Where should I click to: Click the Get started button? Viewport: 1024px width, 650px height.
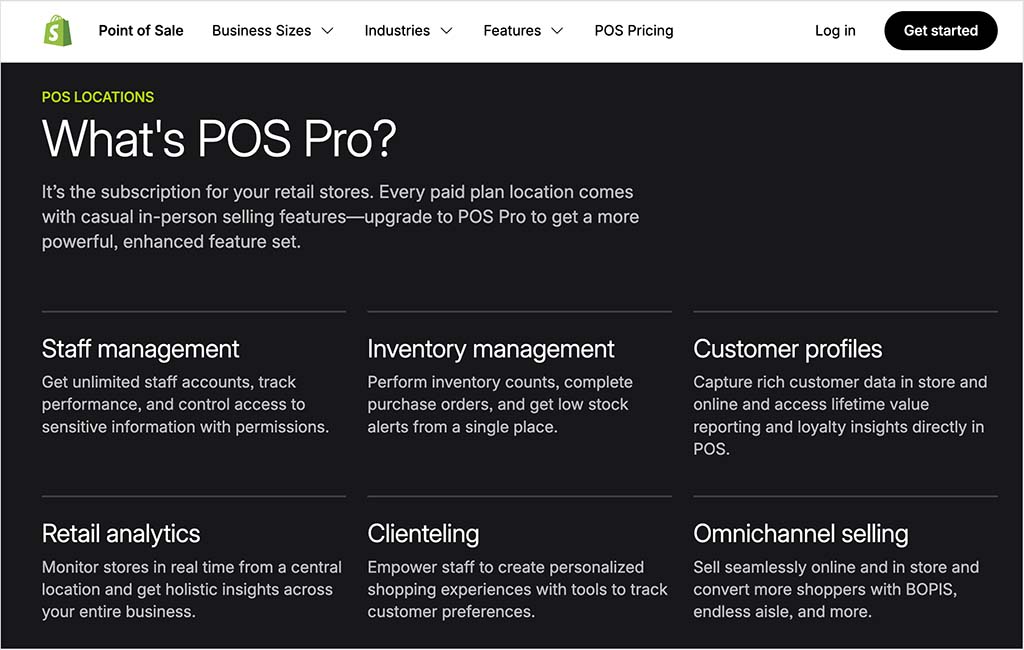tap(940, 31)
